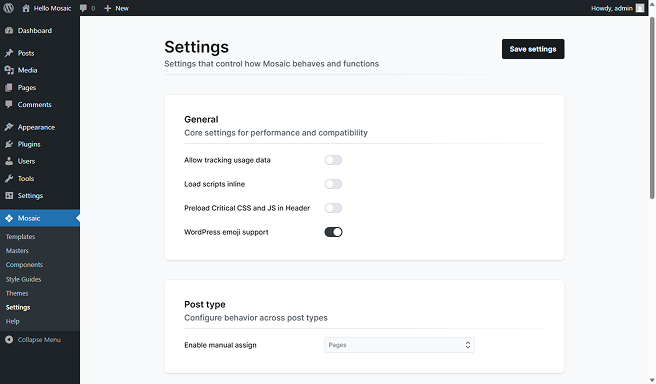Image resolution: width=656 pixels, height=384 pixels.
Task: Open Mosaic Help submenu
Action: click(13, 322)
